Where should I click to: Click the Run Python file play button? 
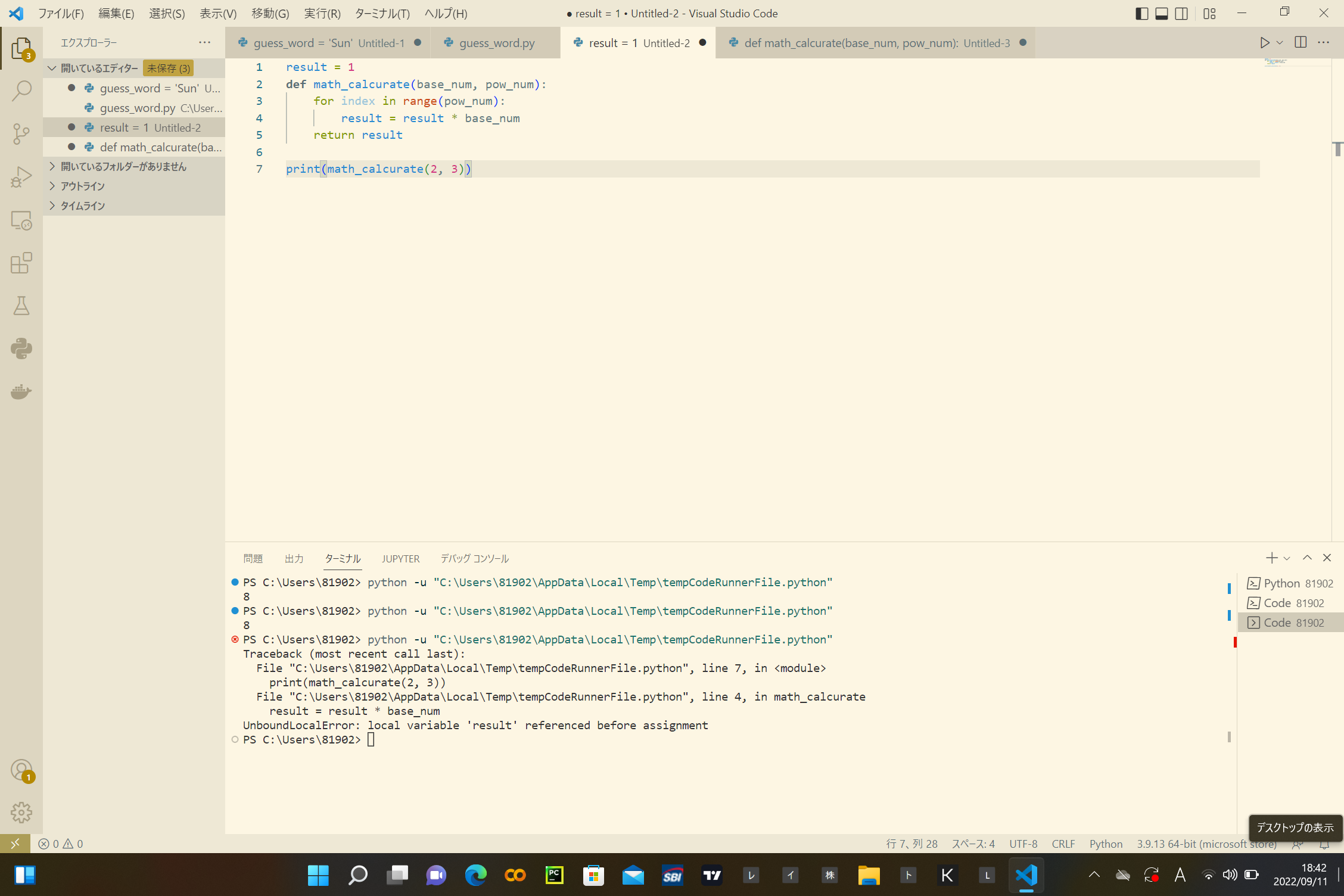pos(1264,43)
